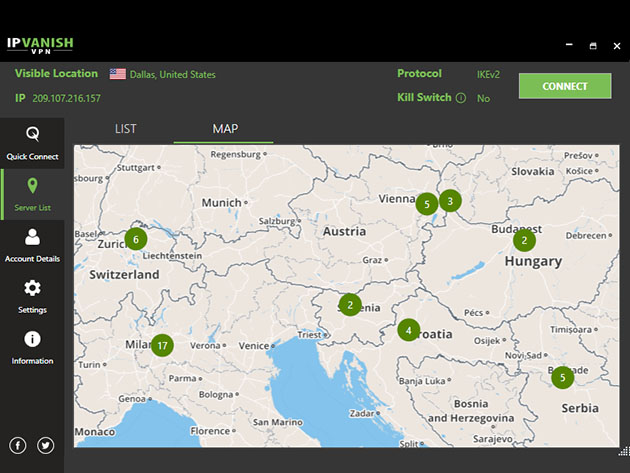This screenshot has height=473, width=630.
Task: Select the Slovenia cluster with 2 servers
Action: 350,305
